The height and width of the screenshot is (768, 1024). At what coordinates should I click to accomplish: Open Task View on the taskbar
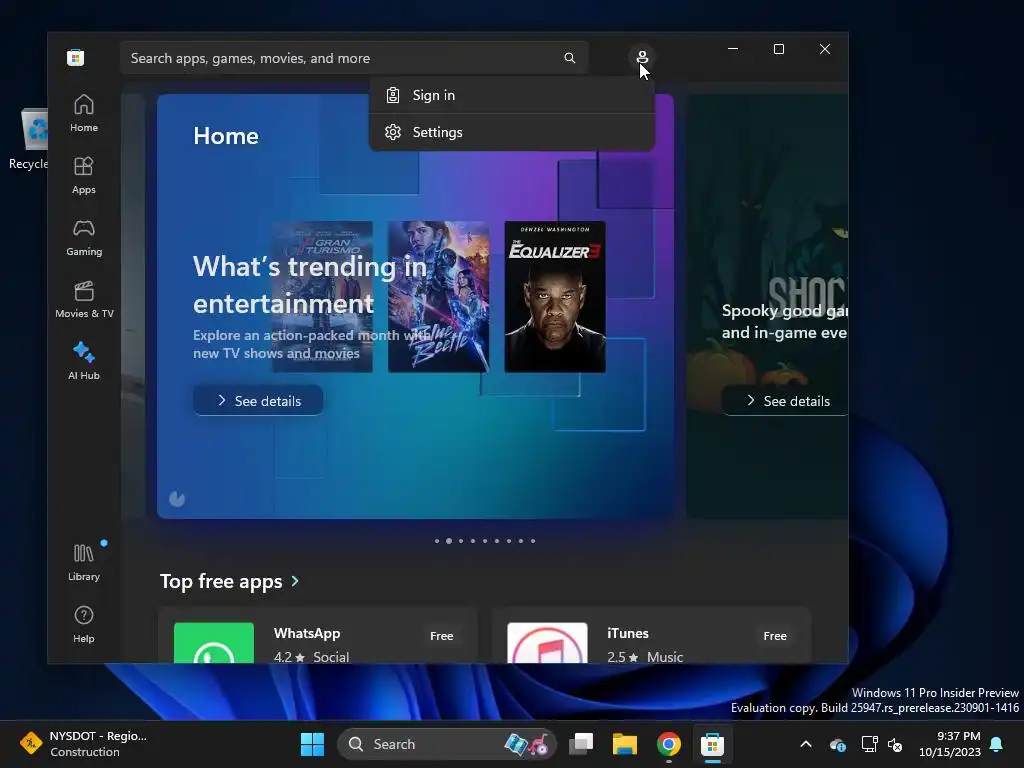pos(581,744)
